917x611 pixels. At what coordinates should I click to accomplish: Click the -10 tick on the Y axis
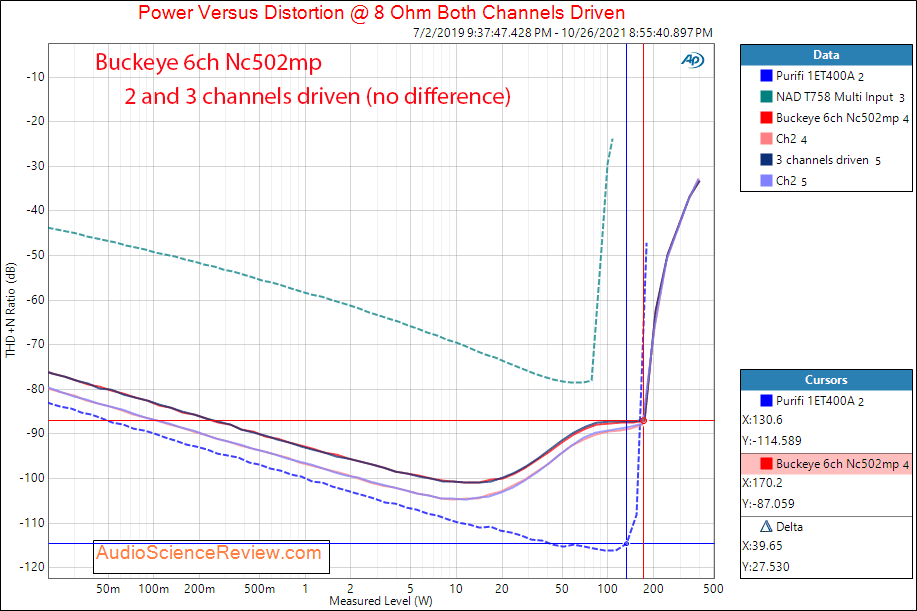35,77
